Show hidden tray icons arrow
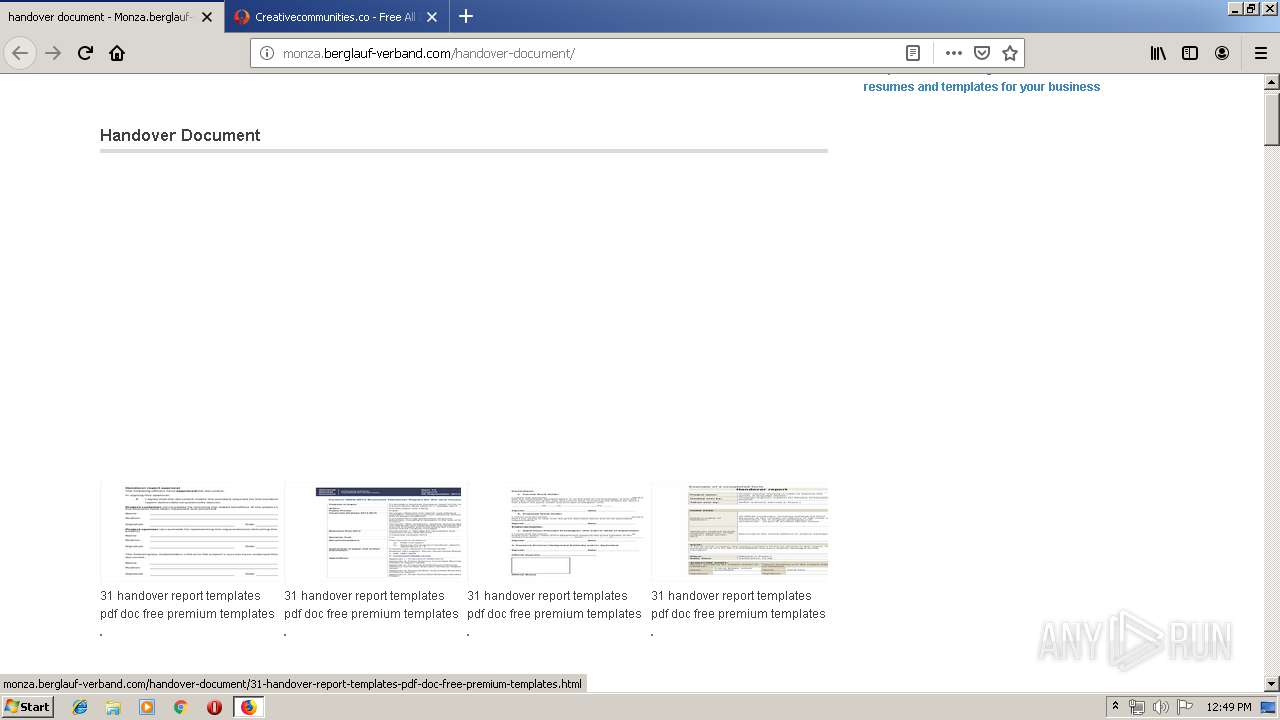Viewport: 1280px width, 720px height. coord(1116,707)
